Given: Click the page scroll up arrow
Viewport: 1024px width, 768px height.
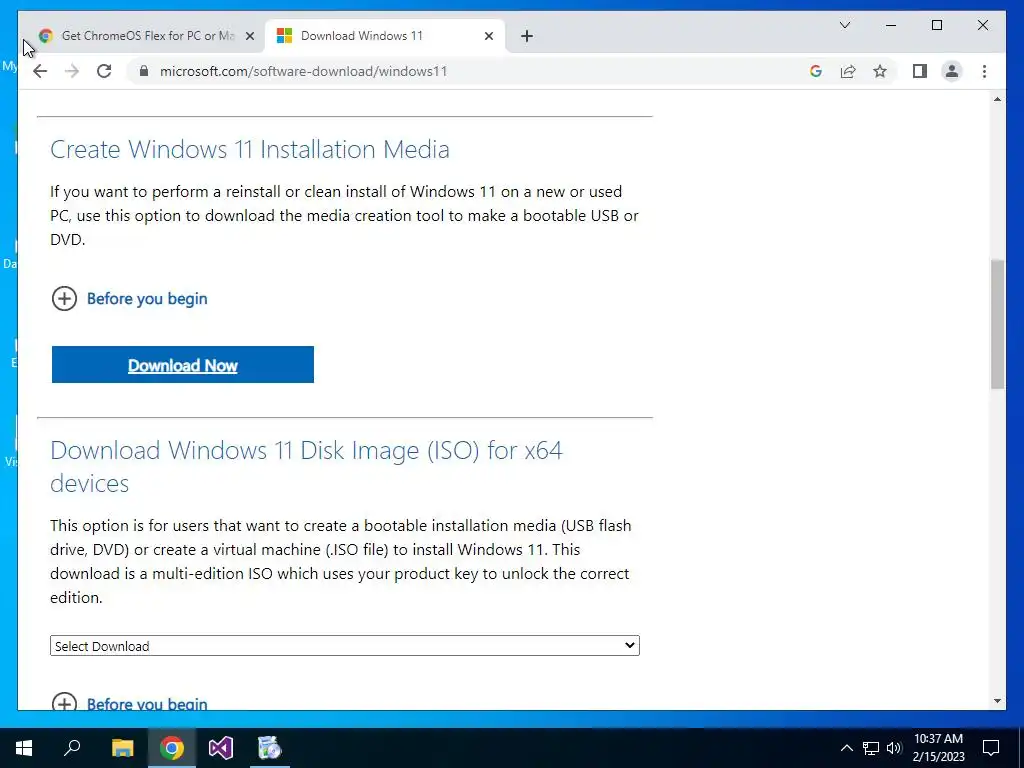Looking at the screenshot, I should [997, 99].
